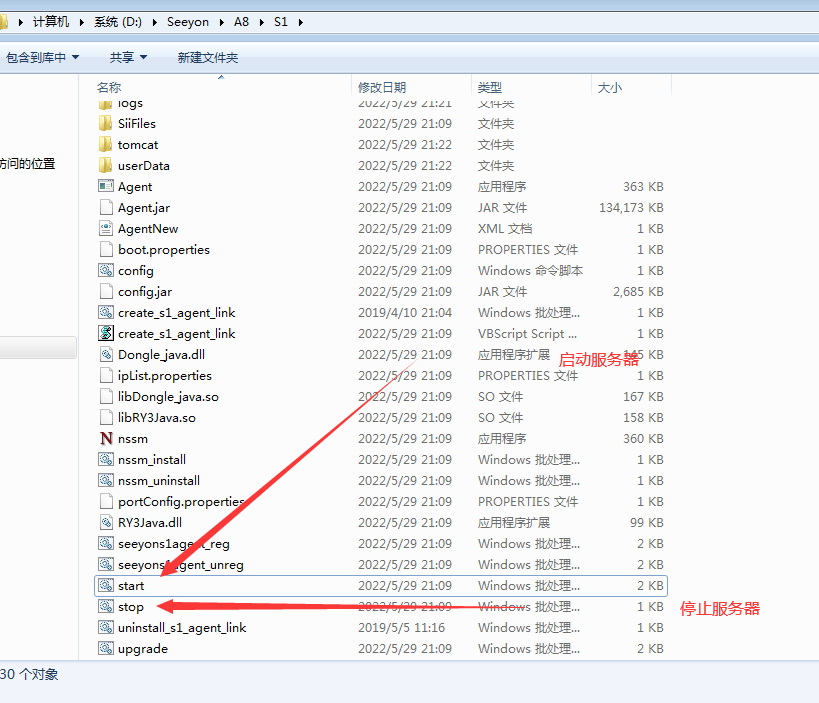Go to 计算机 in the address bar
This screenshot has width=819, height=703.
(x=51, y=22)
